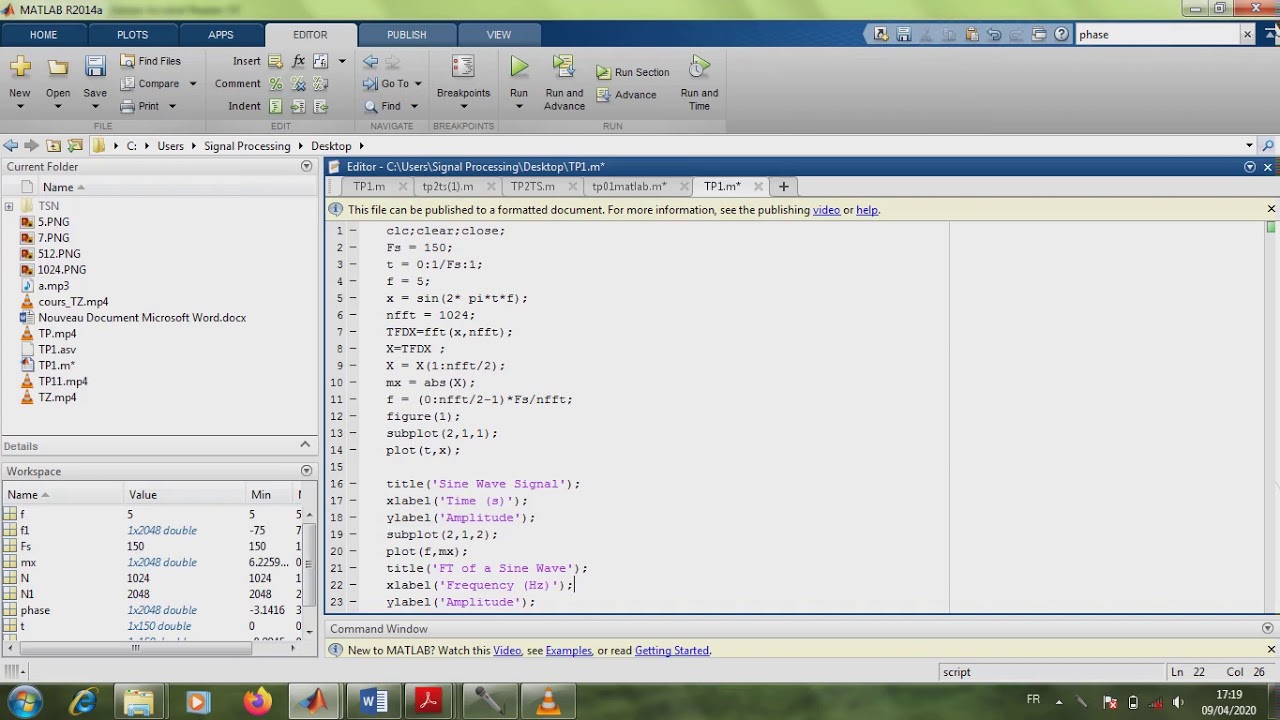Launch VLC from the taskbar
The image size is (1280, 720).
(548, 701)
